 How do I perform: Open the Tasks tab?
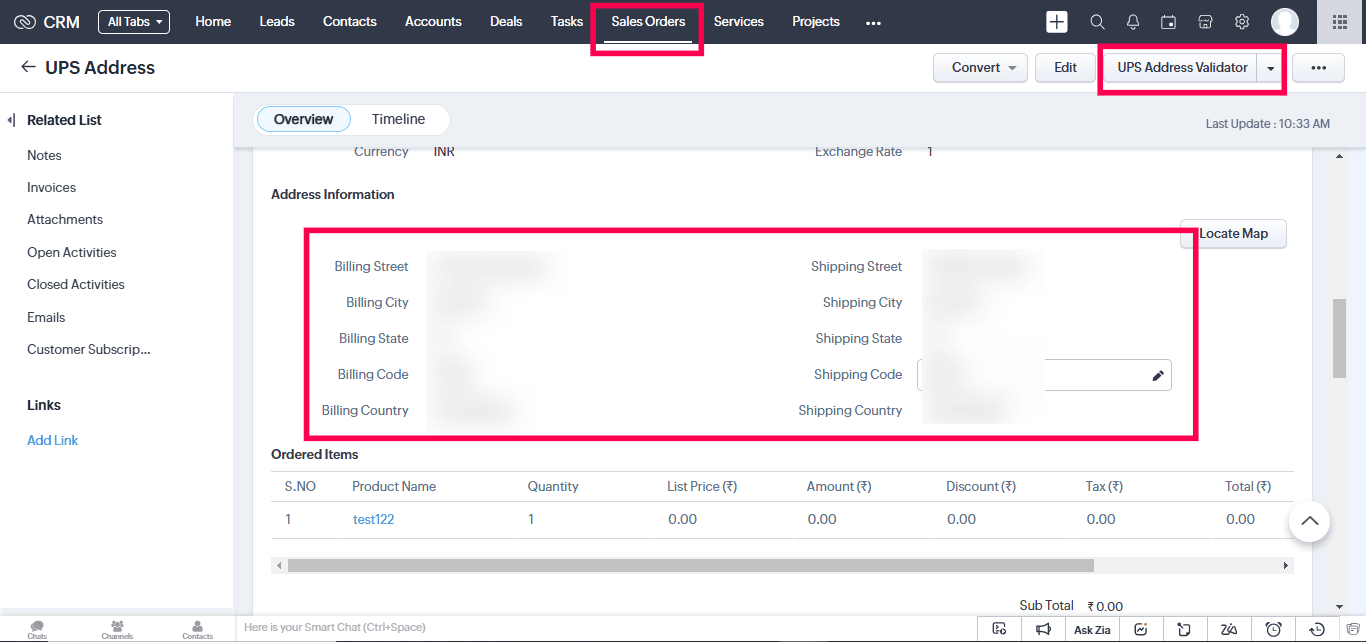(x=567, y=22)
